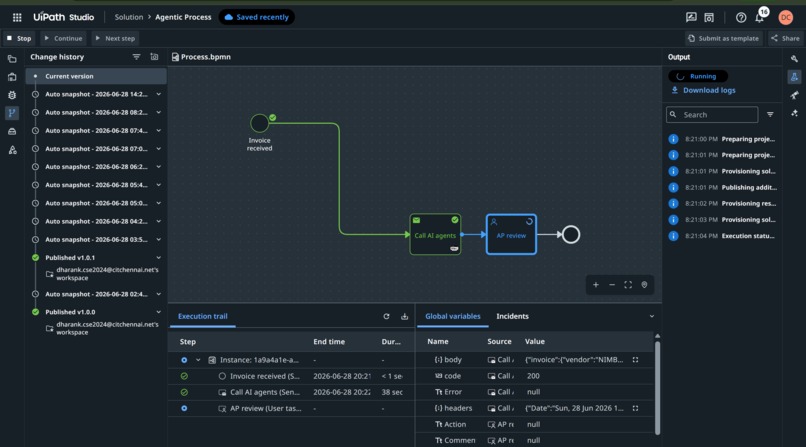Share the project
Viewport: 806px width, 447px height.
point(785,39)
